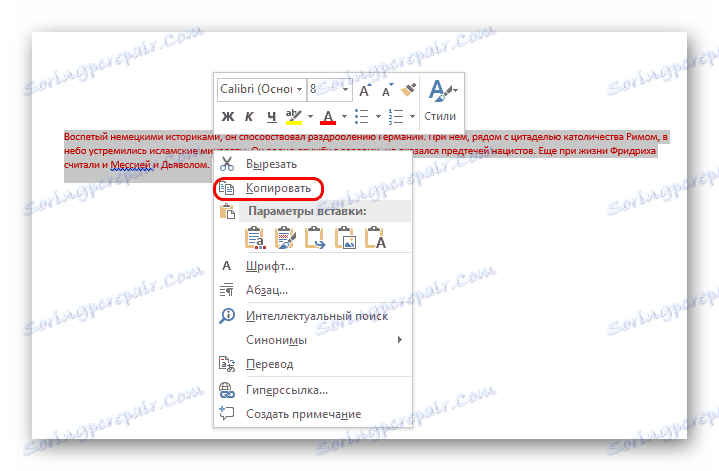
Task: Select Перевод from the context menu
Action: (x=313, y=364)
